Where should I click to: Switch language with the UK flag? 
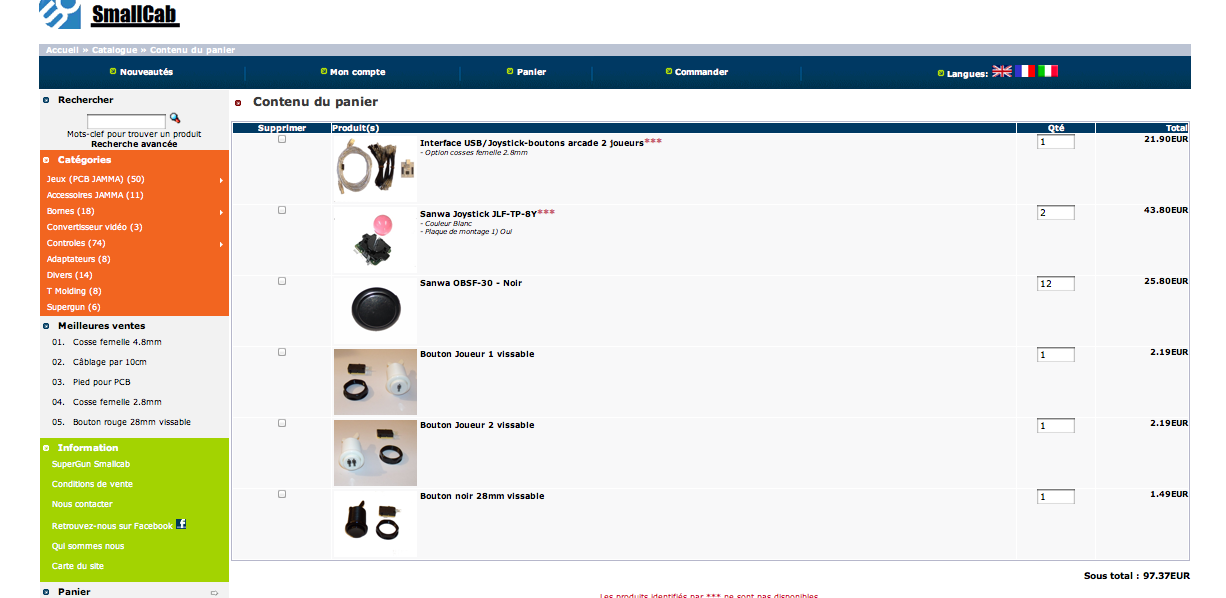coord(1001,72)
